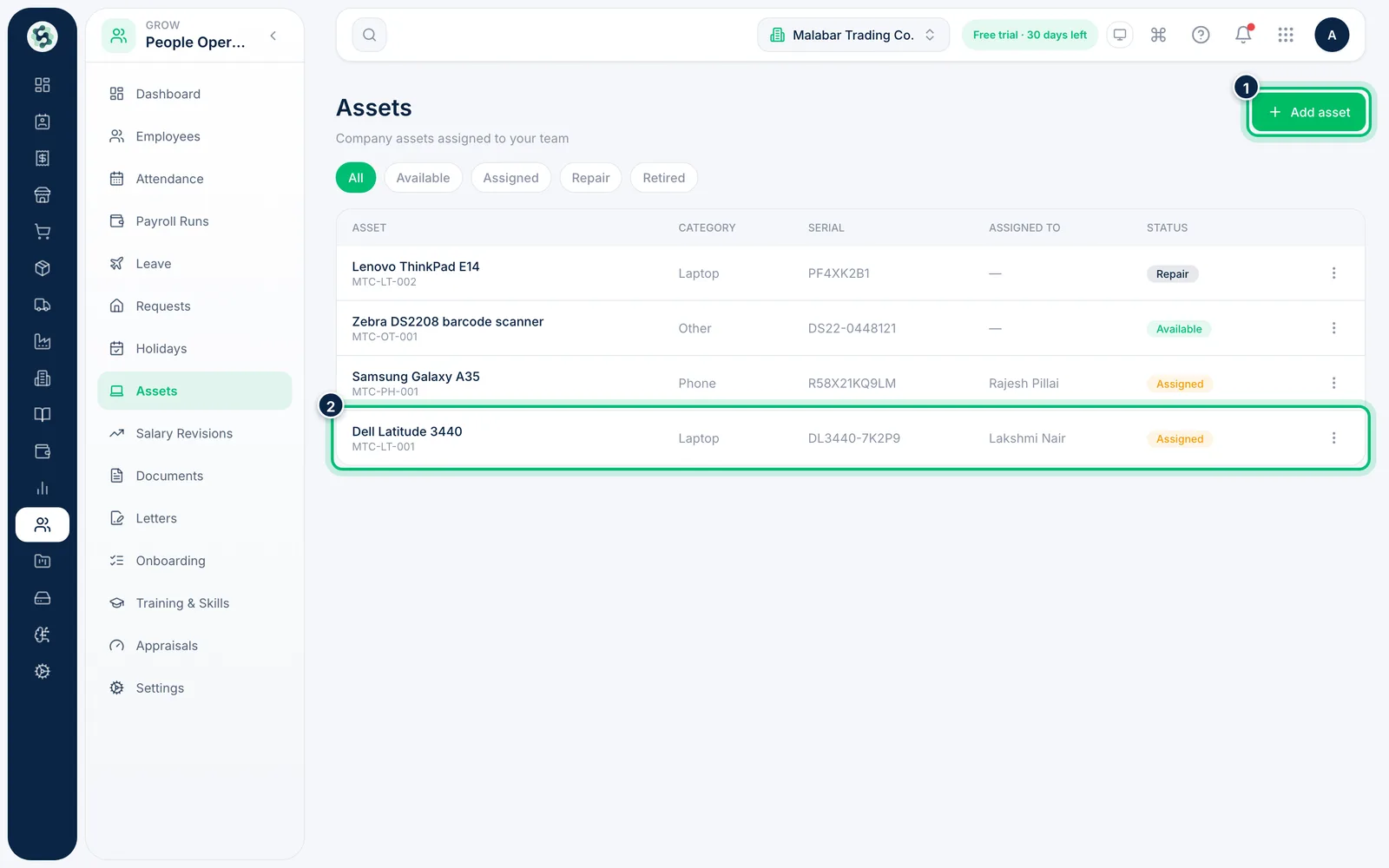Open Payroll Runs in sidebar
Screen dimensions: 1389x868
coord(194,221)
